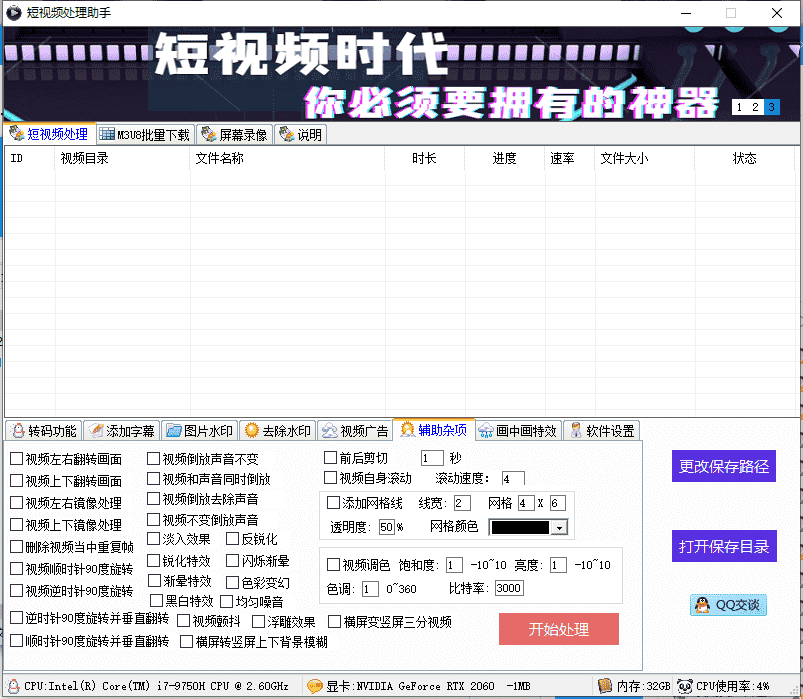The width and height of the screenshot is (803, 699).
Task: Click 开始处理 button
Action: [559, 629]
